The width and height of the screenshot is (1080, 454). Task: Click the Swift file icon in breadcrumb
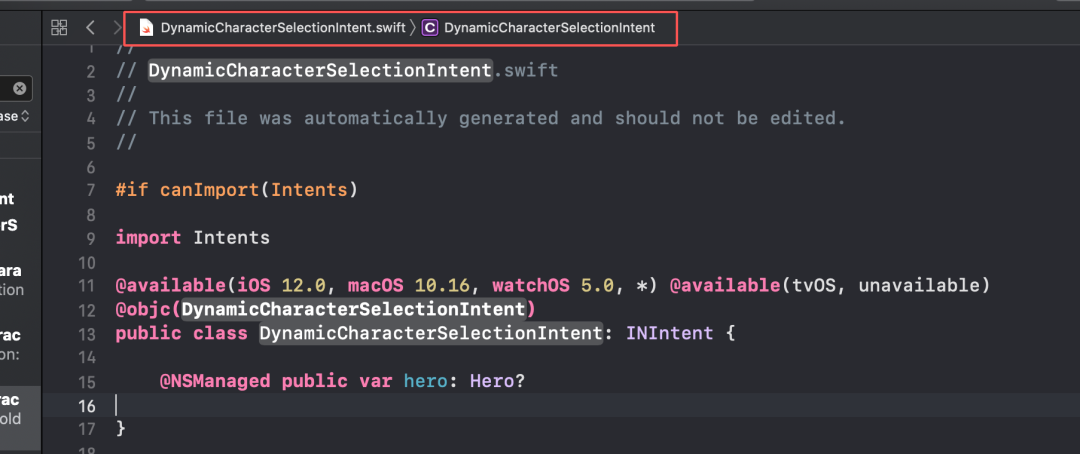(x=147, y=28)
